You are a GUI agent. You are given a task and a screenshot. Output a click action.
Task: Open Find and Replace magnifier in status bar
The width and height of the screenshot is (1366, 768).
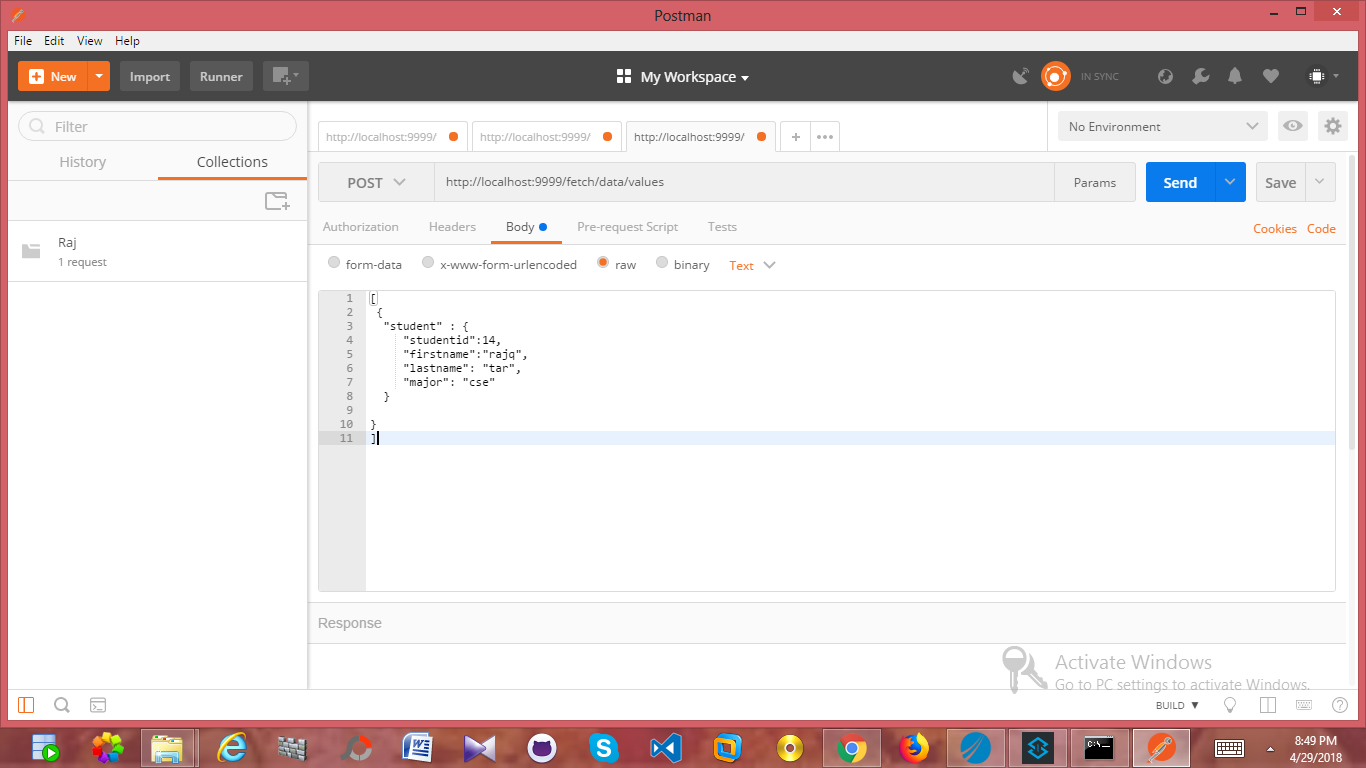coord(62,705)
